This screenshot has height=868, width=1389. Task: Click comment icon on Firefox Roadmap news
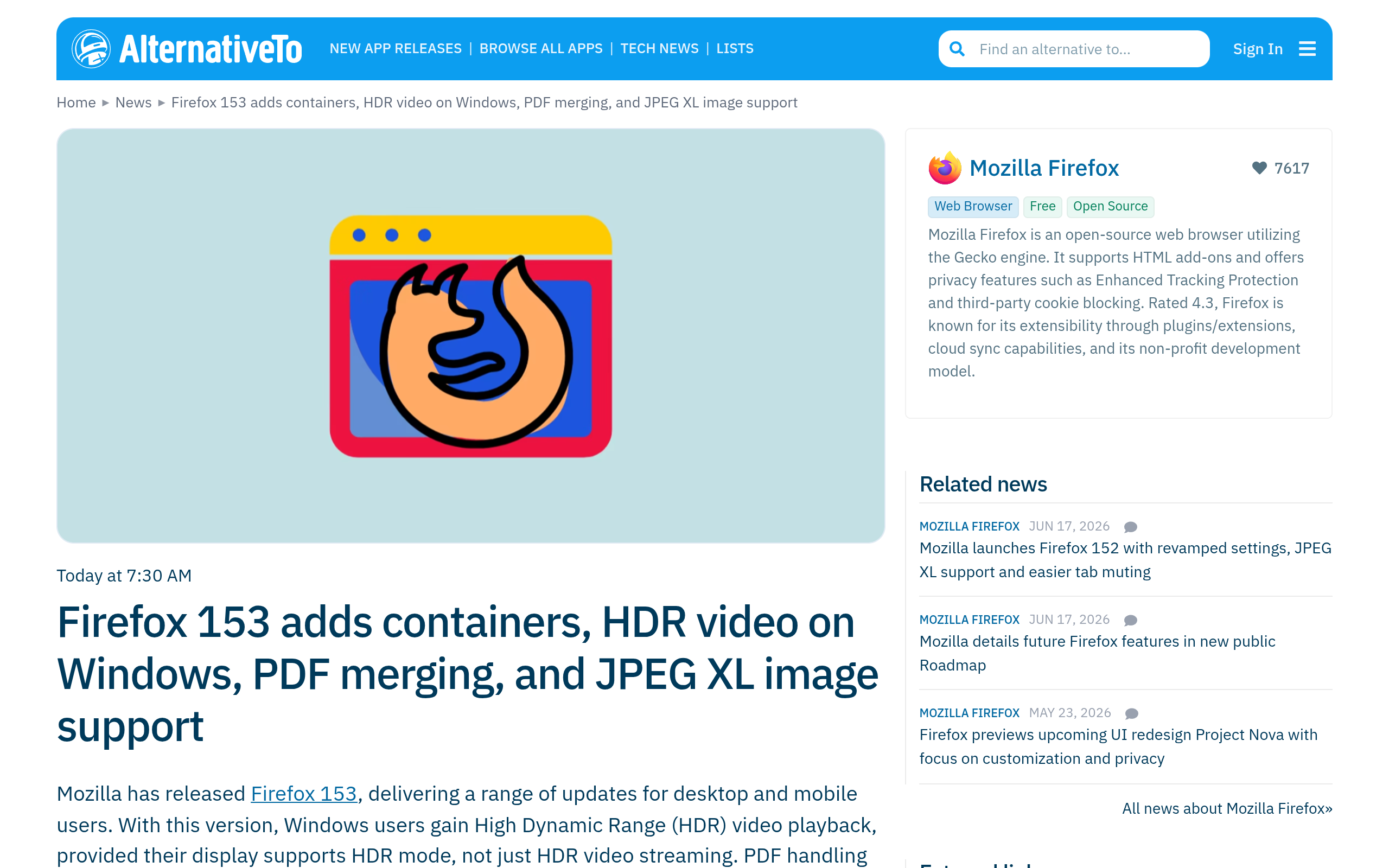[x=1130, y=620]
